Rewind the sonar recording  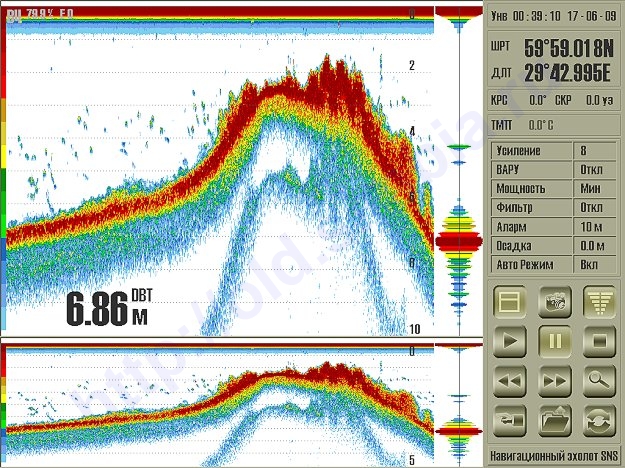click(x=512, y=381)
